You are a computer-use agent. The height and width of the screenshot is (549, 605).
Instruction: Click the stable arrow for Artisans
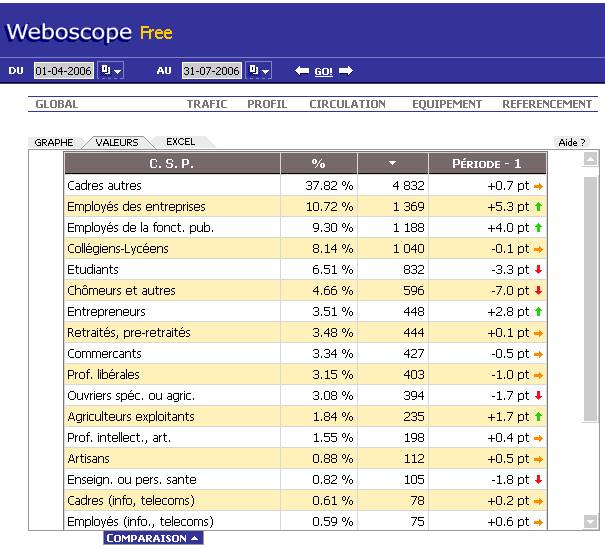(x=538, y=459)
